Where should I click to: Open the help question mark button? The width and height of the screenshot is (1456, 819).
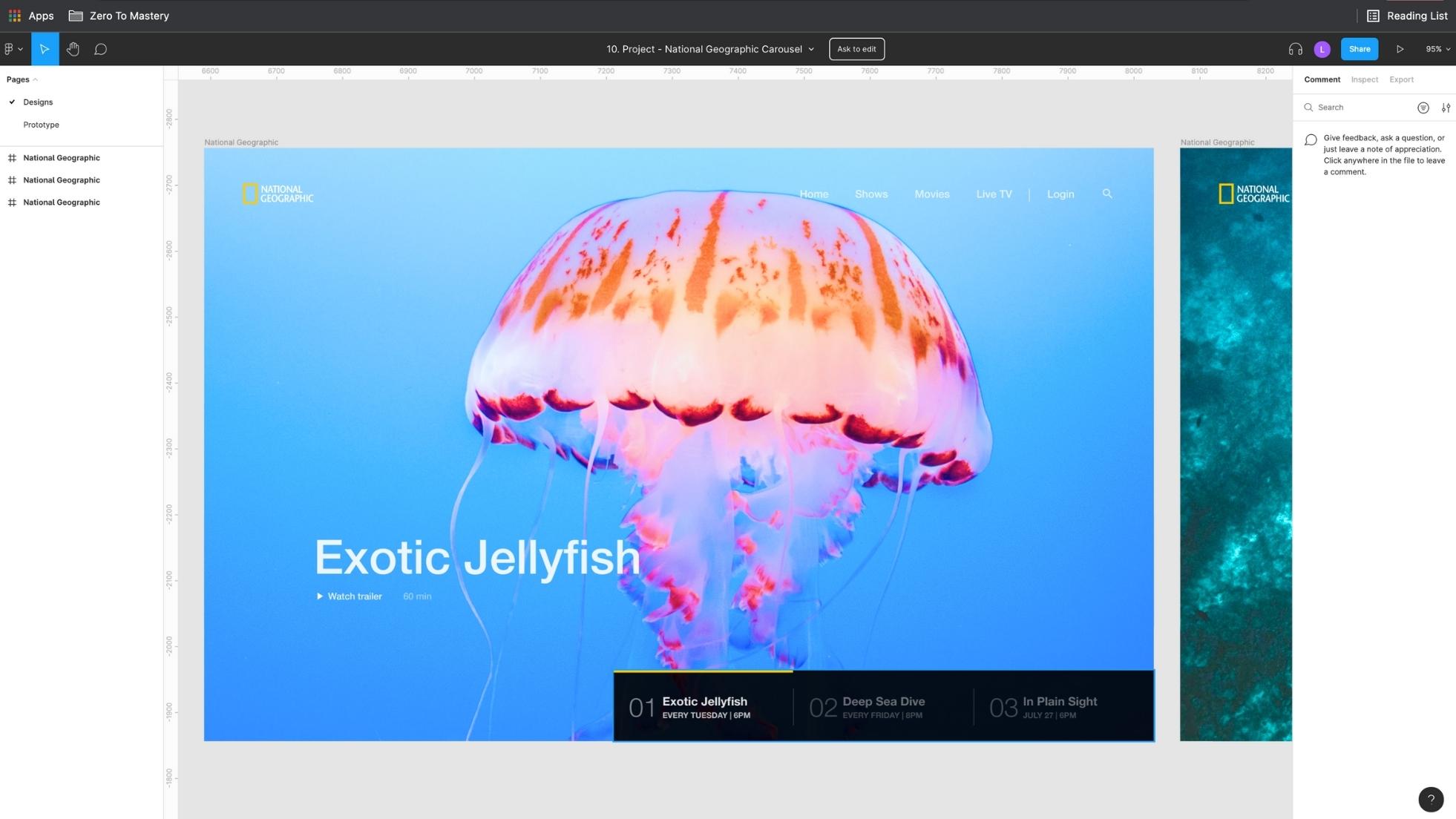1431,799
